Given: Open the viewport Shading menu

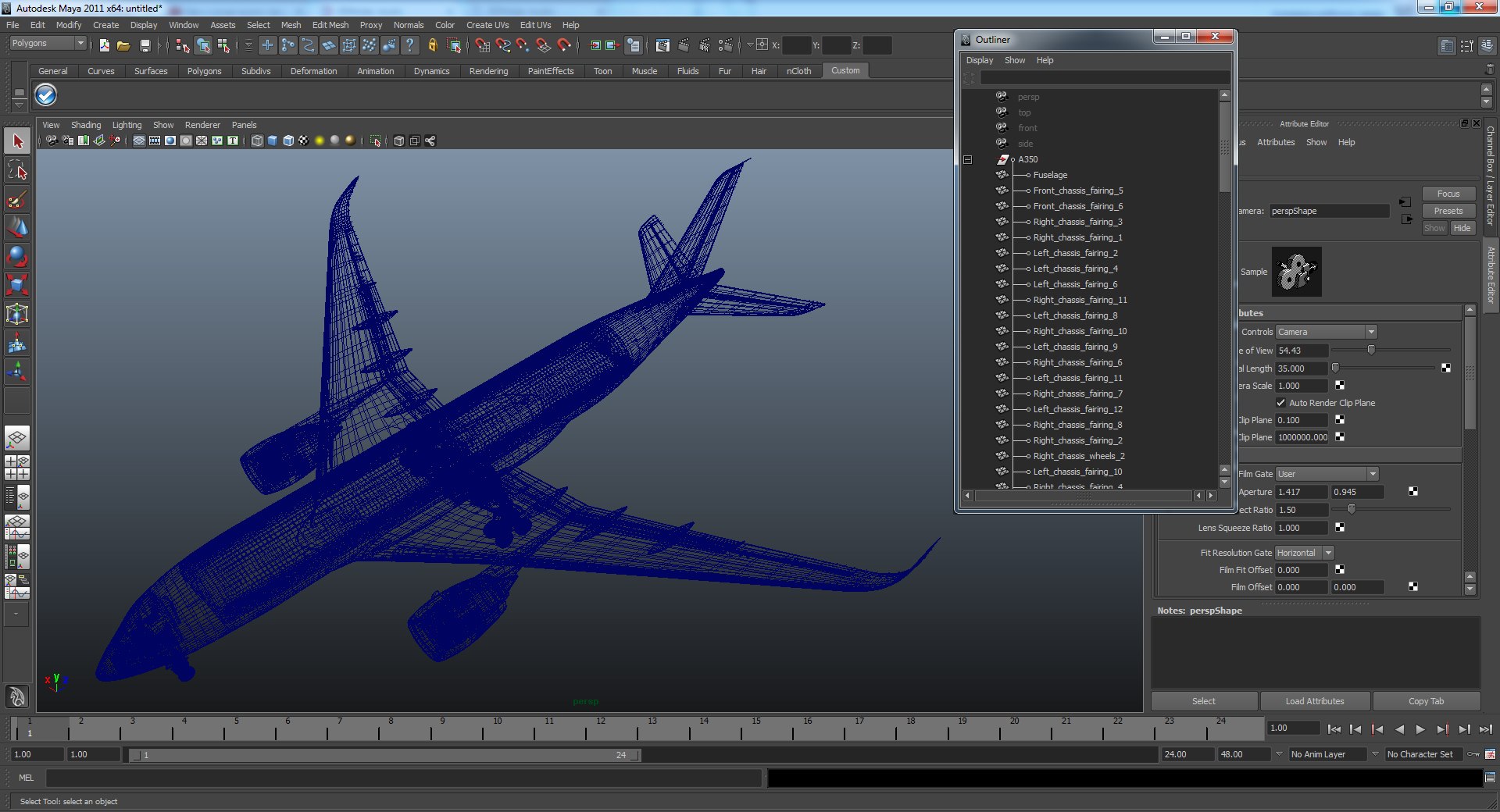Looking at the screenshot, I should tap(86, 125).
